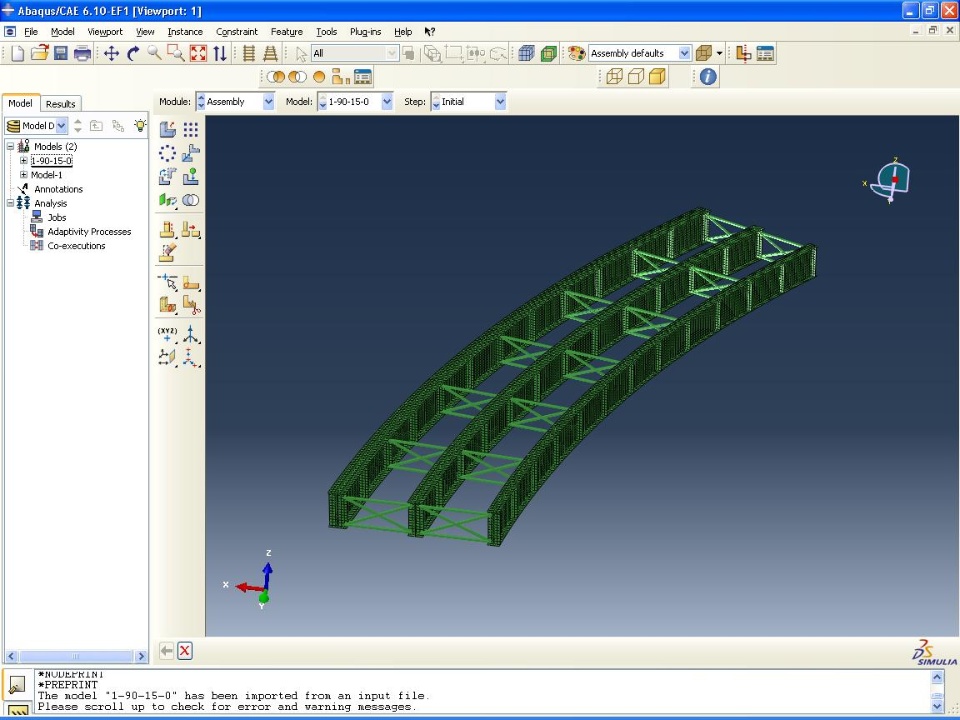Click the selection arrow toggle icon
The width and height of the screenshot is (960, 720).
tap(301, 54)
